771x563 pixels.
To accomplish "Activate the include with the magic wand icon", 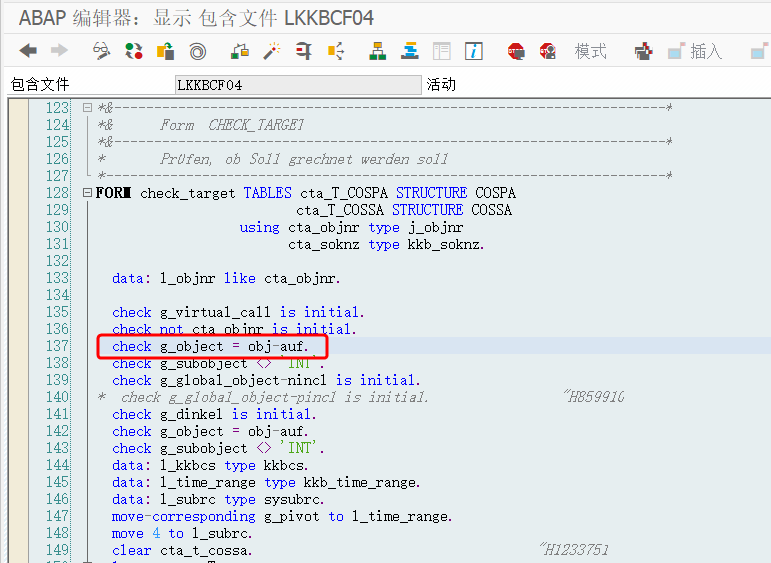I will click(x=271, y=51).
